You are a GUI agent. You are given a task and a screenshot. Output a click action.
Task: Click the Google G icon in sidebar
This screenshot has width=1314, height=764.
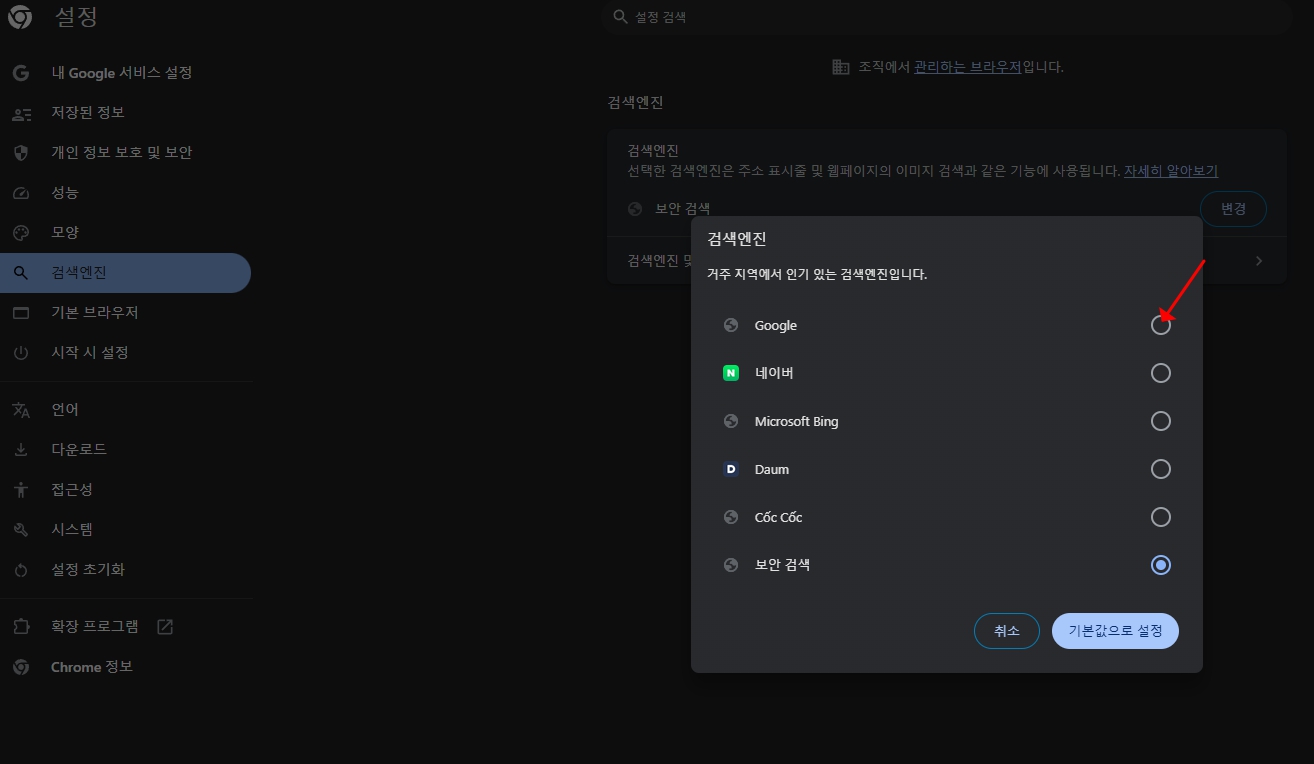coord(21,73)
